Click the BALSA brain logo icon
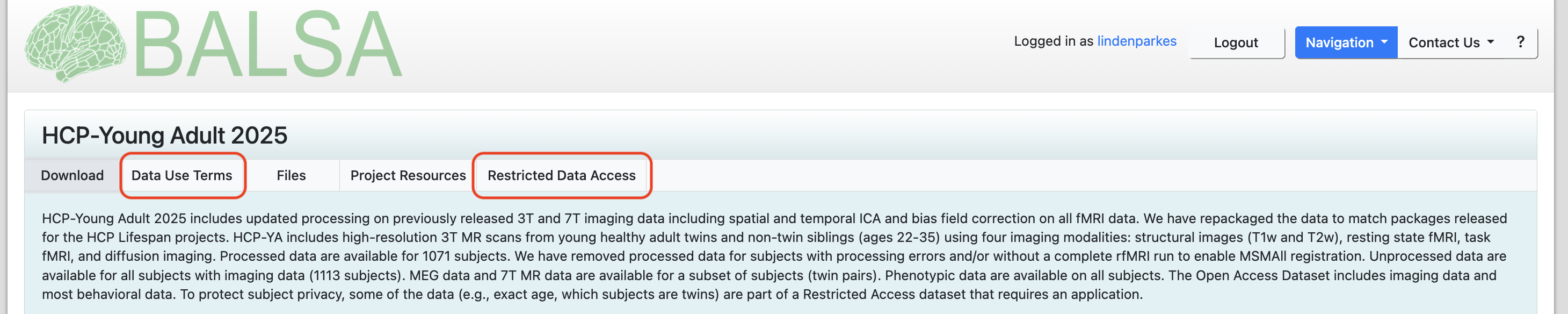Screen dimensions: 1568x314 tap(76, 42)
